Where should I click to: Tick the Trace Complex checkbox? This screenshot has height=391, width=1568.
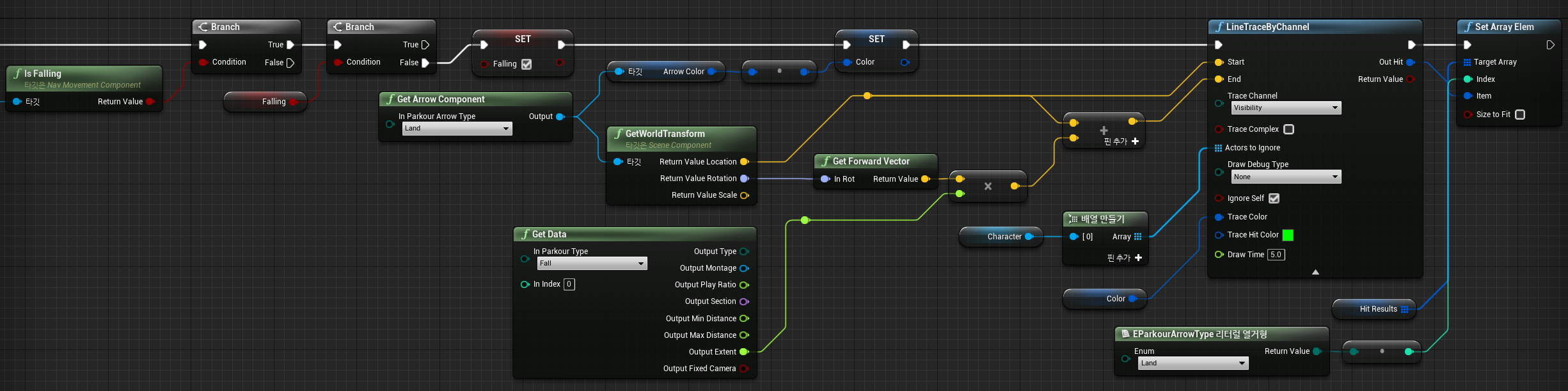click(1289, 129)
